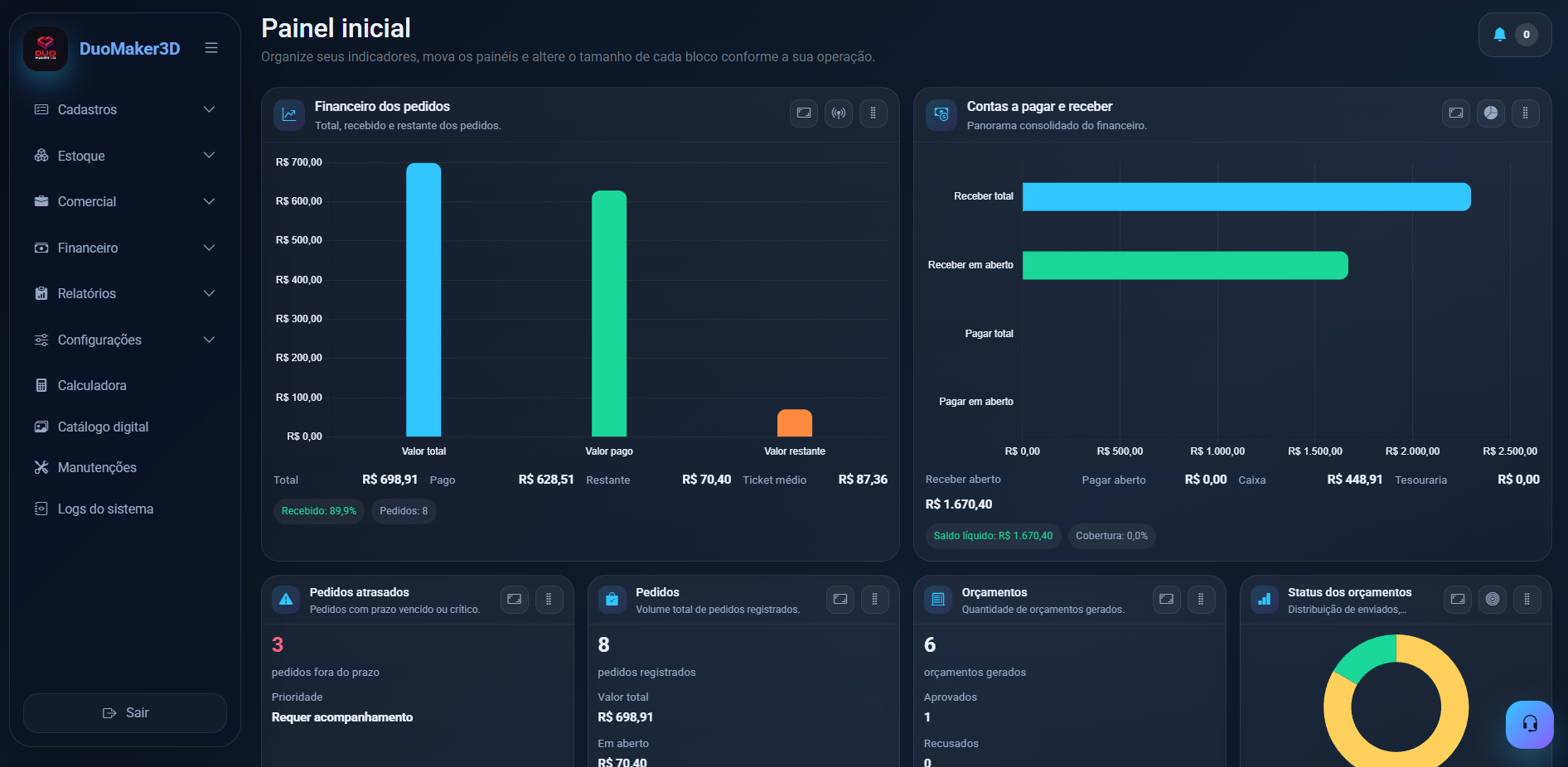Click the Sair logout button
The width and height of the screenshot is (1568, 767).
coord(125,713)
